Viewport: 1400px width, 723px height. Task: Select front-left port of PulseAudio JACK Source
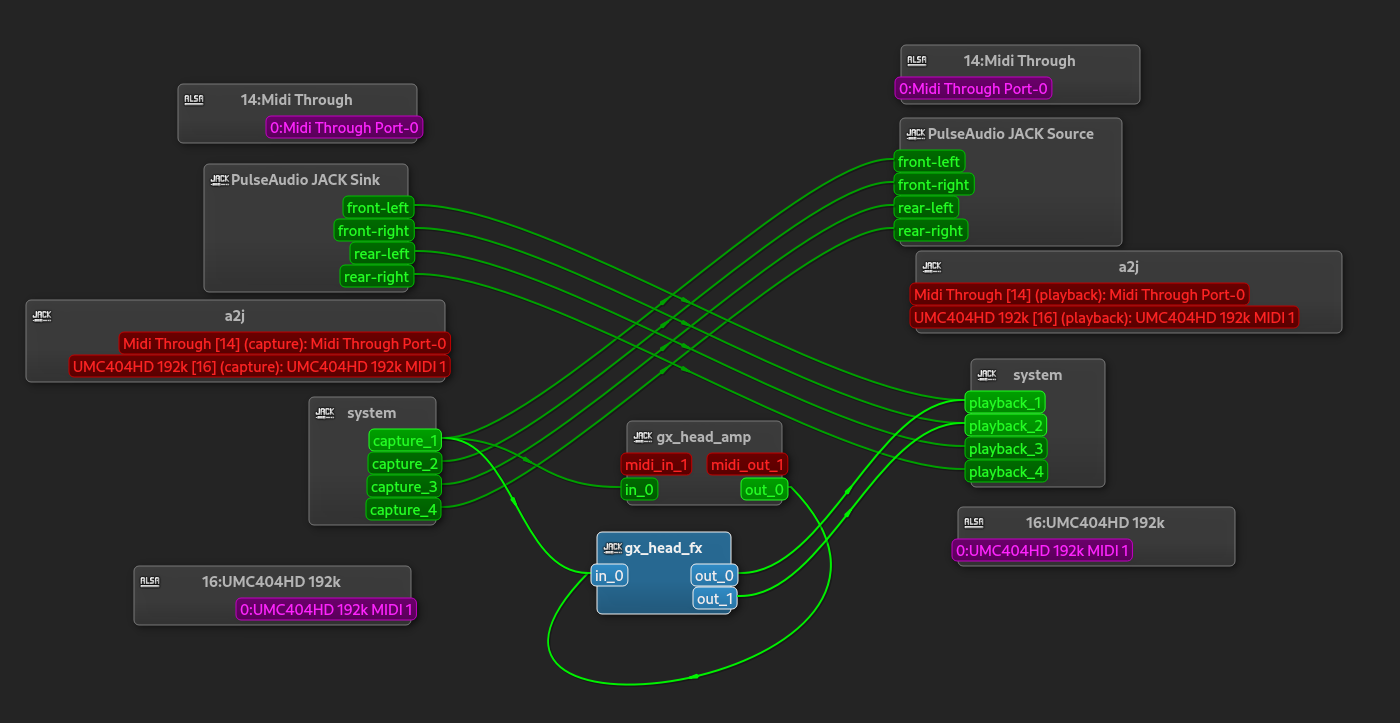[929, 162]
